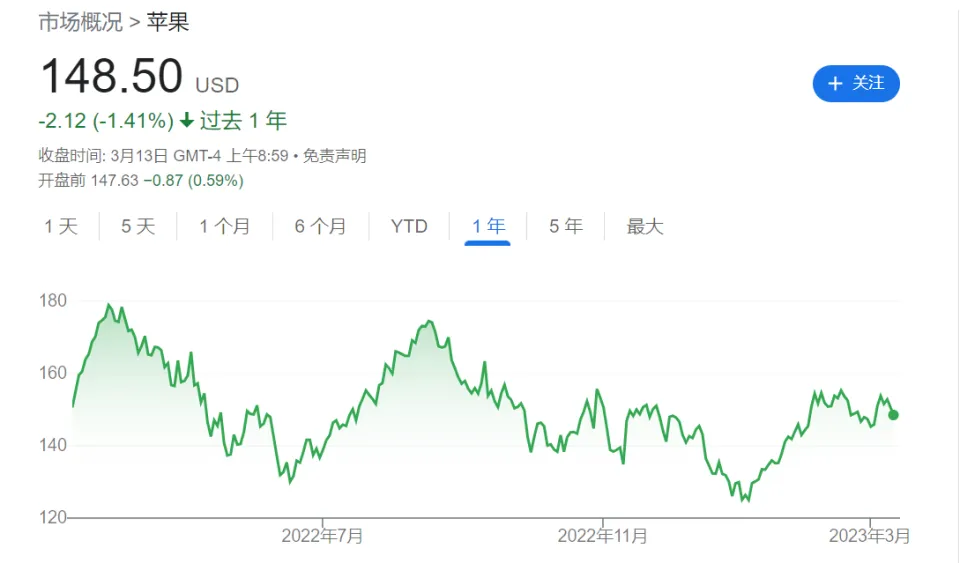
Task: Click the 2022年11月 axis label
Action: point(602,536)
